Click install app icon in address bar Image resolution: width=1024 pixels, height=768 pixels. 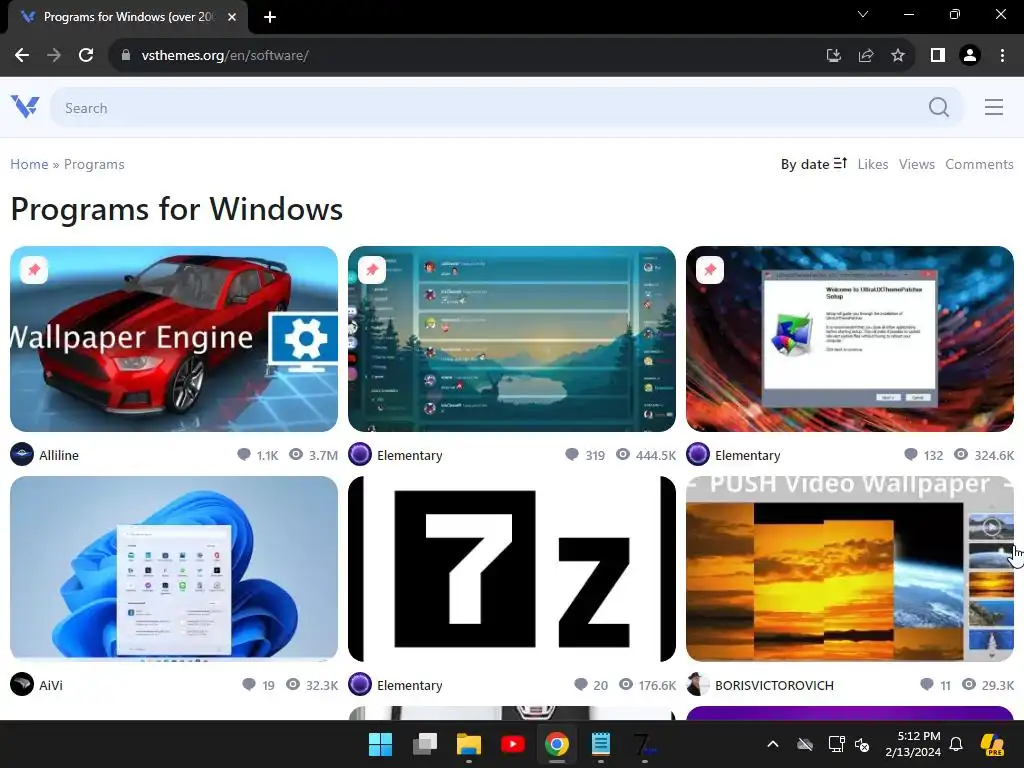click(834, 56)
